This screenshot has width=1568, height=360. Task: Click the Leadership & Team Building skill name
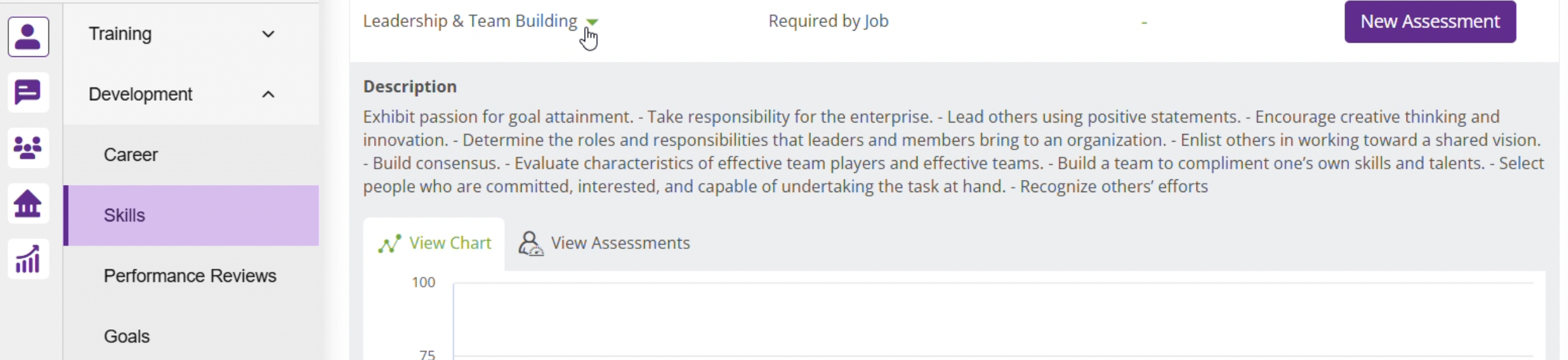point(470,21)
